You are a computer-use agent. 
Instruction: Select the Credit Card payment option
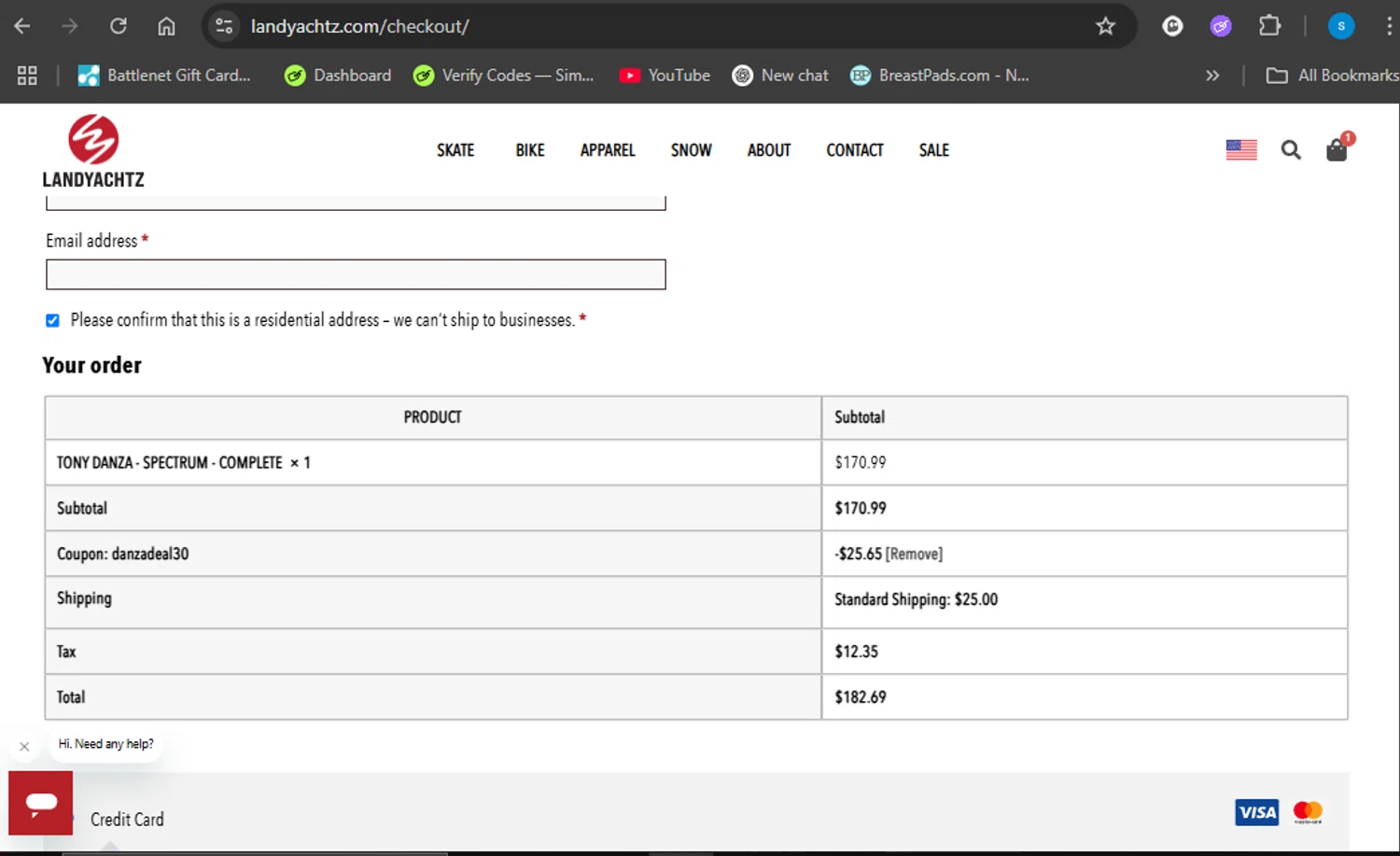pos(127,820)
